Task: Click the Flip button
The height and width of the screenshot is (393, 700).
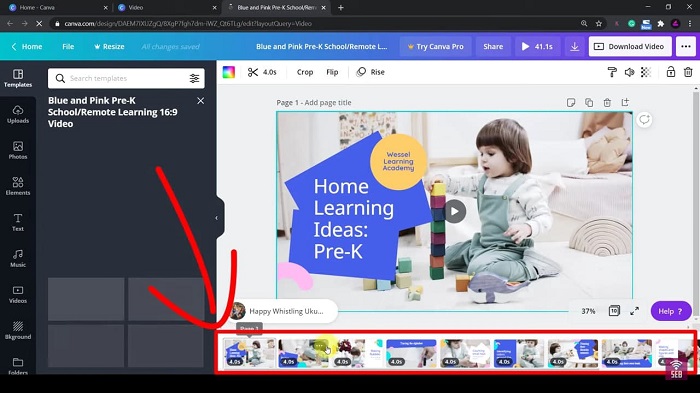Action: (332, 72)
